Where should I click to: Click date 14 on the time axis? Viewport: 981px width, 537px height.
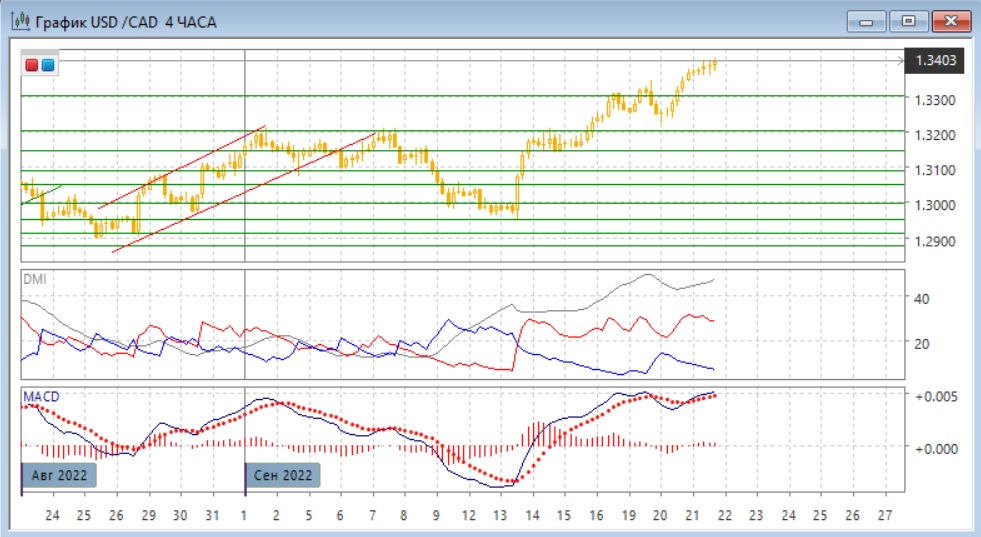532,516
